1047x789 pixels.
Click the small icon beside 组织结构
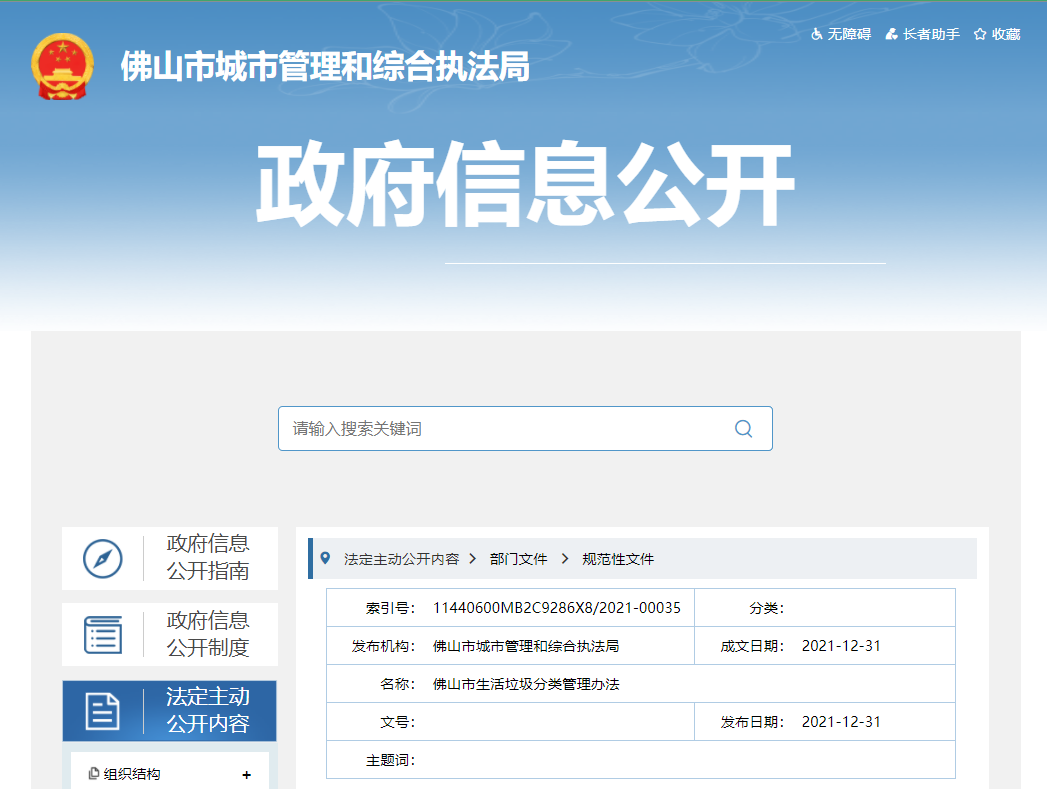click(94, 774)
